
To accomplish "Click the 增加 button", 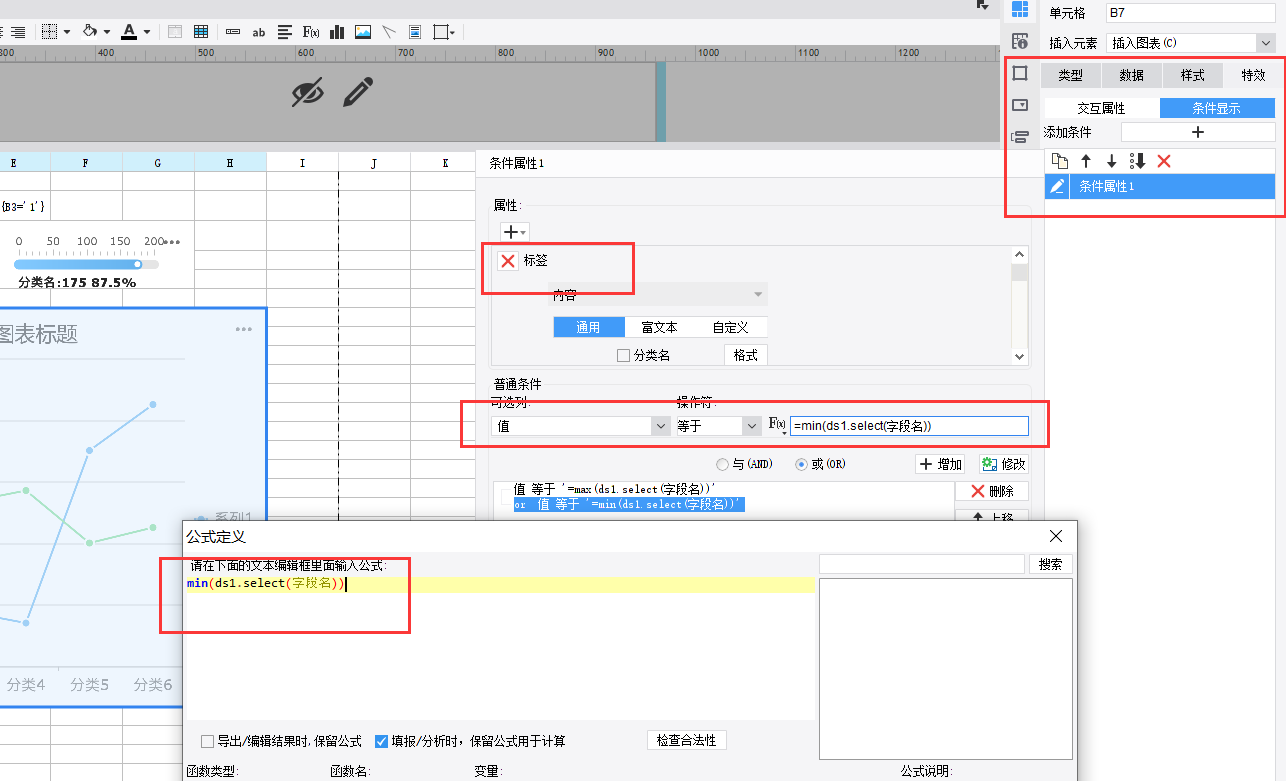I will 942,464.
